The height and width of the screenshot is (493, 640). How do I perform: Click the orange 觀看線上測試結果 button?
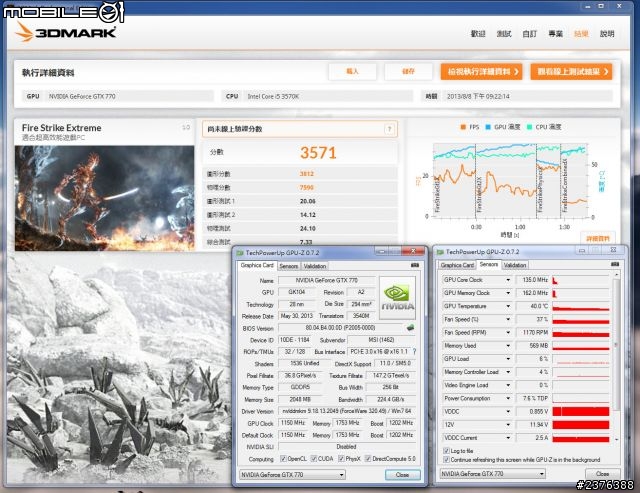click(x=571, y=71)
